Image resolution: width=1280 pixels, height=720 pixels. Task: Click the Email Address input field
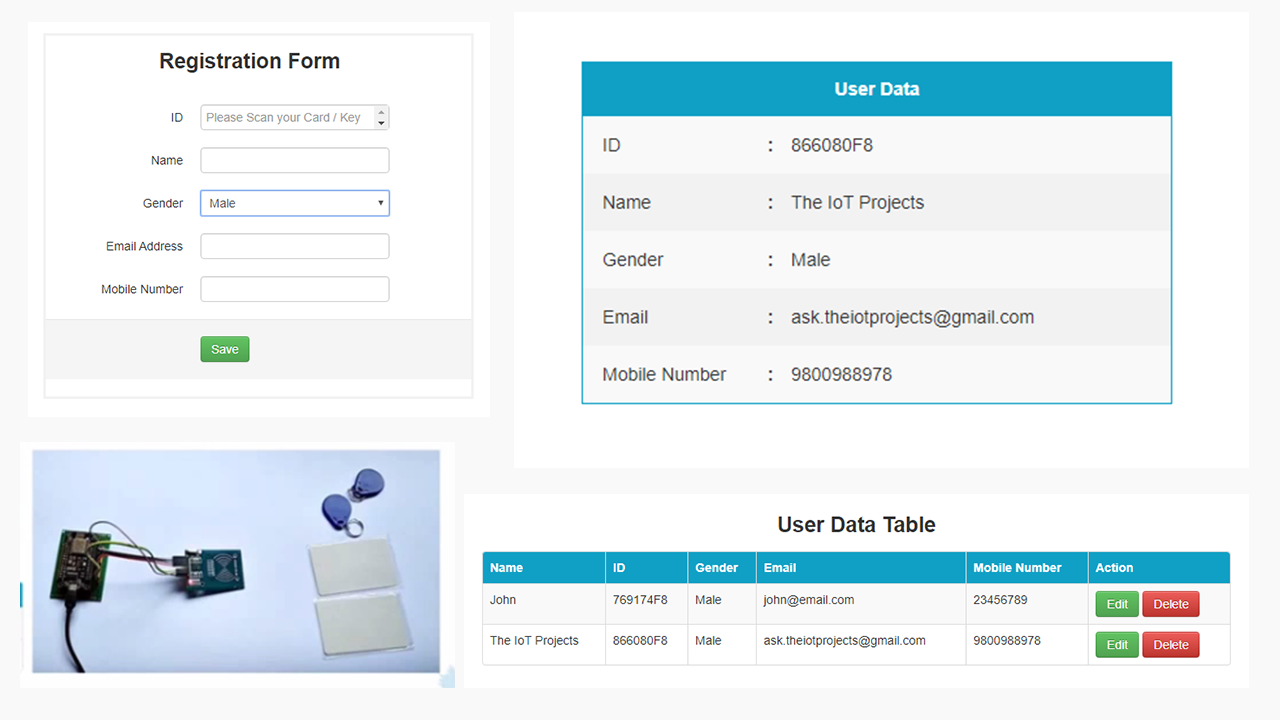pyautogui.click(x=294, y=247)
